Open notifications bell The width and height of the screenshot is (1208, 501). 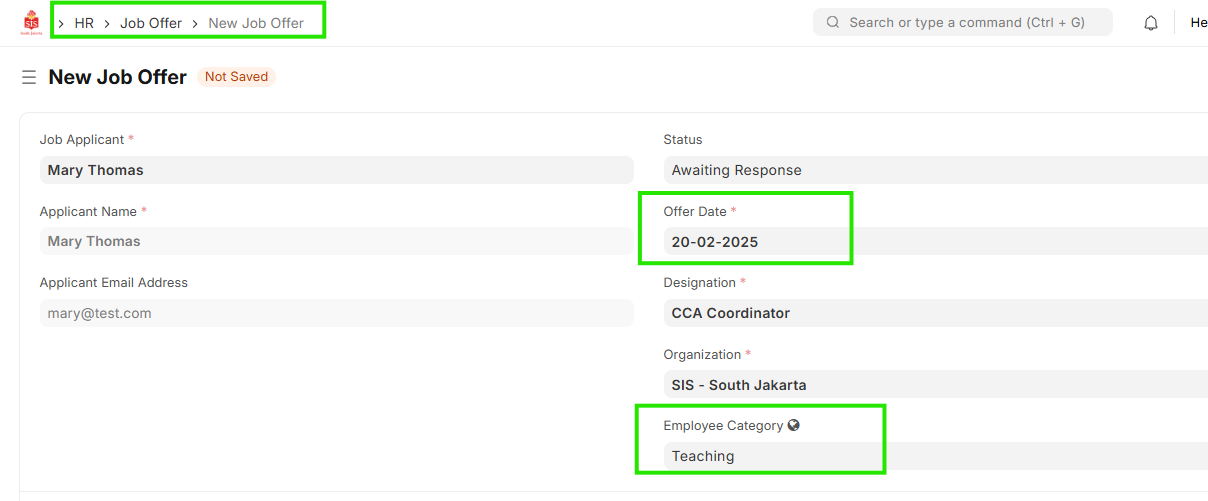tap(1151, 23)
